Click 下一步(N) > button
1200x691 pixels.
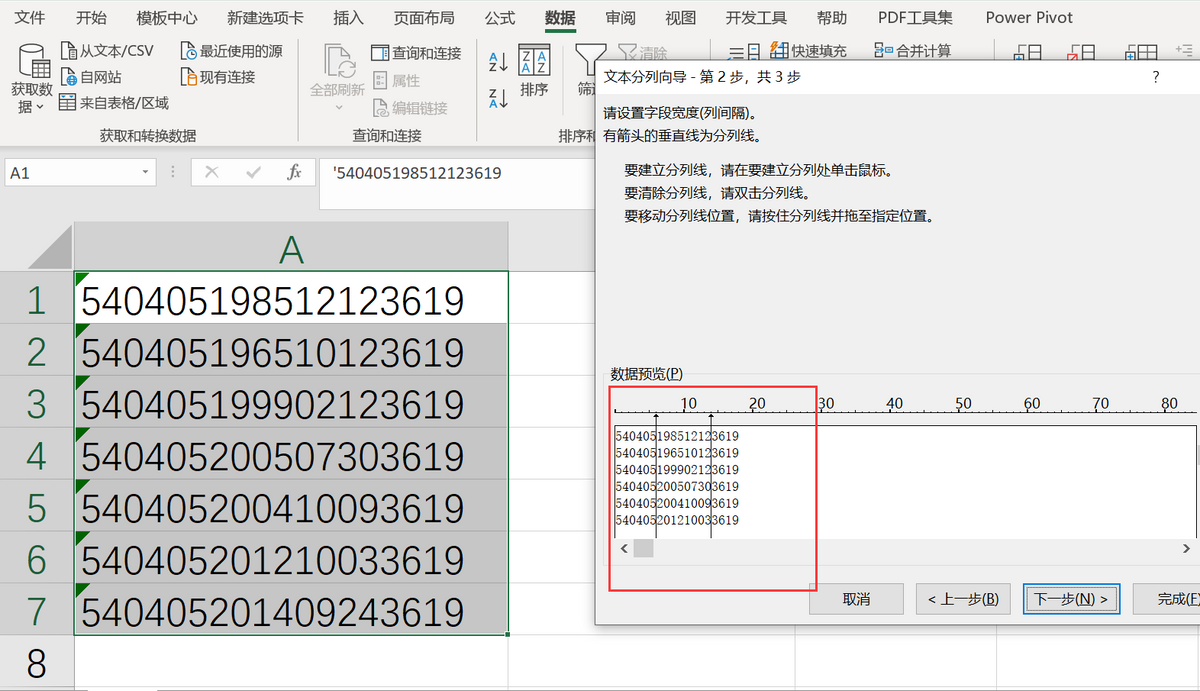click(x=1071, y=599)
